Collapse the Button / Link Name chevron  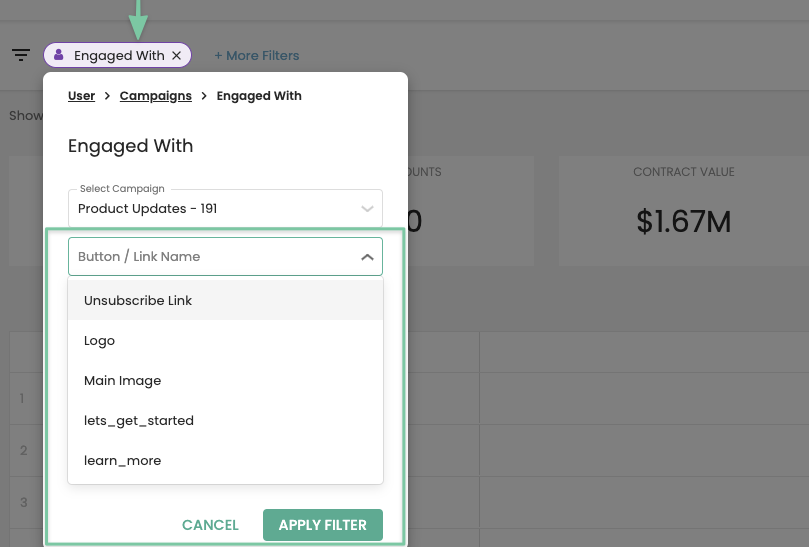pos(367,256)
